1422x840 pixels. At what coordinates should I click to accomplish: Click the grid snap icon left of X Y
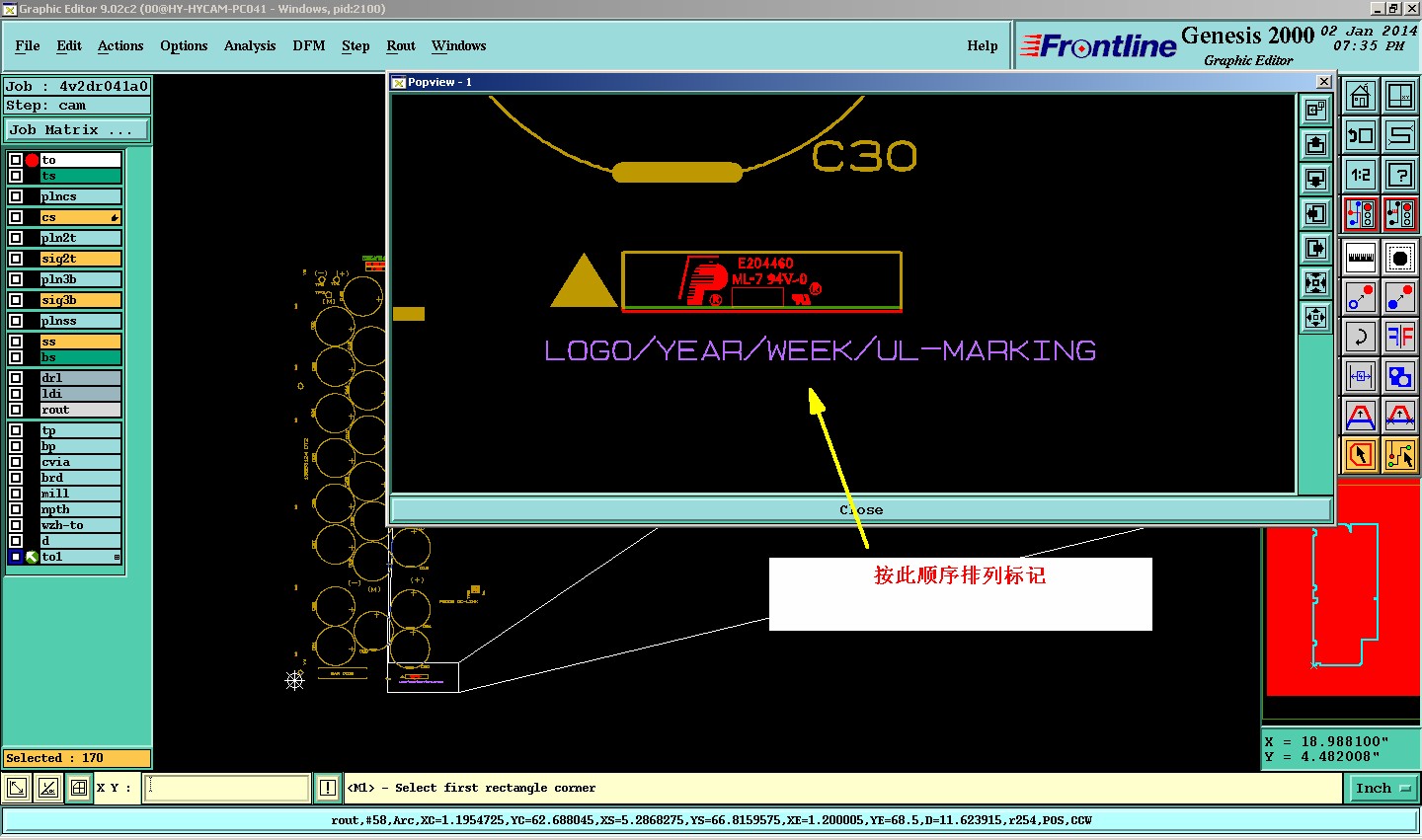78,788
